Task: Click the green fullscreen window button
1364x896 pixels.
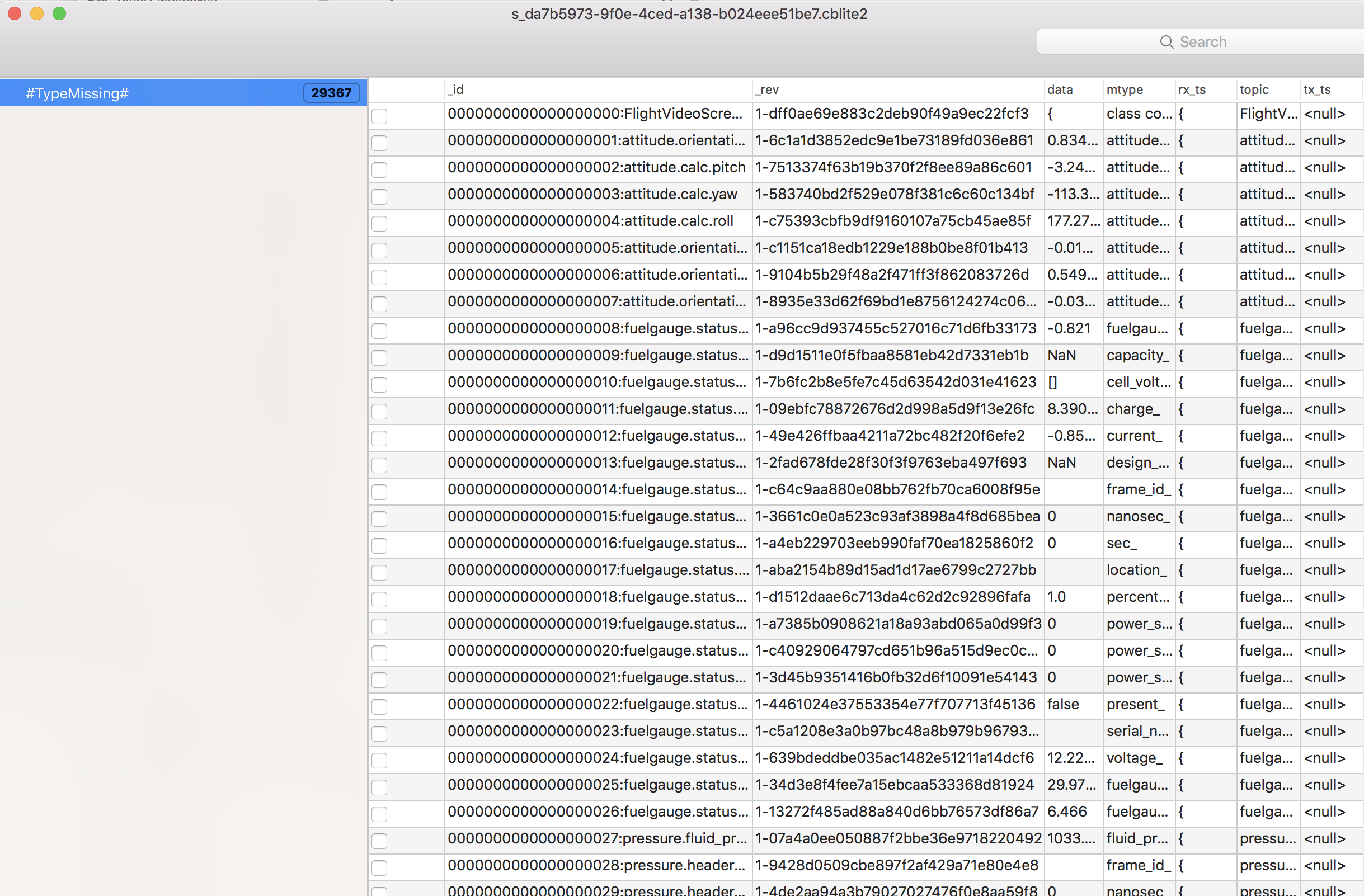Action: [59, 13]
